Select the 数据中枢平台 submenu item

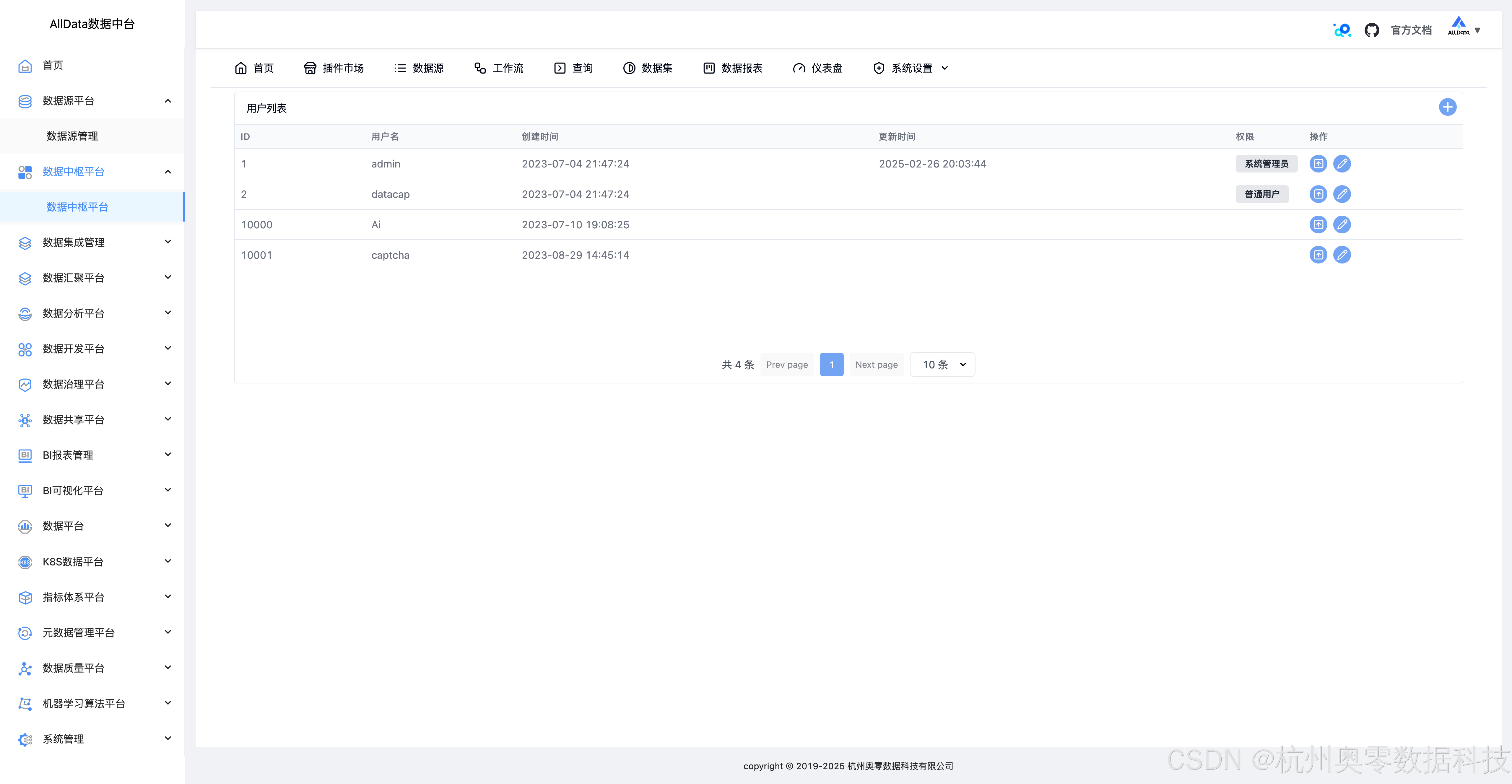point(77,207)
